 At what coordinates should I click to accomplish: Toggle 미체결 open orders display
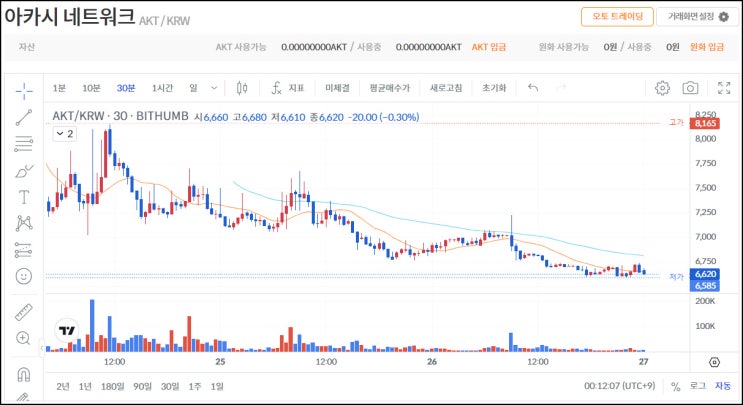337,88
